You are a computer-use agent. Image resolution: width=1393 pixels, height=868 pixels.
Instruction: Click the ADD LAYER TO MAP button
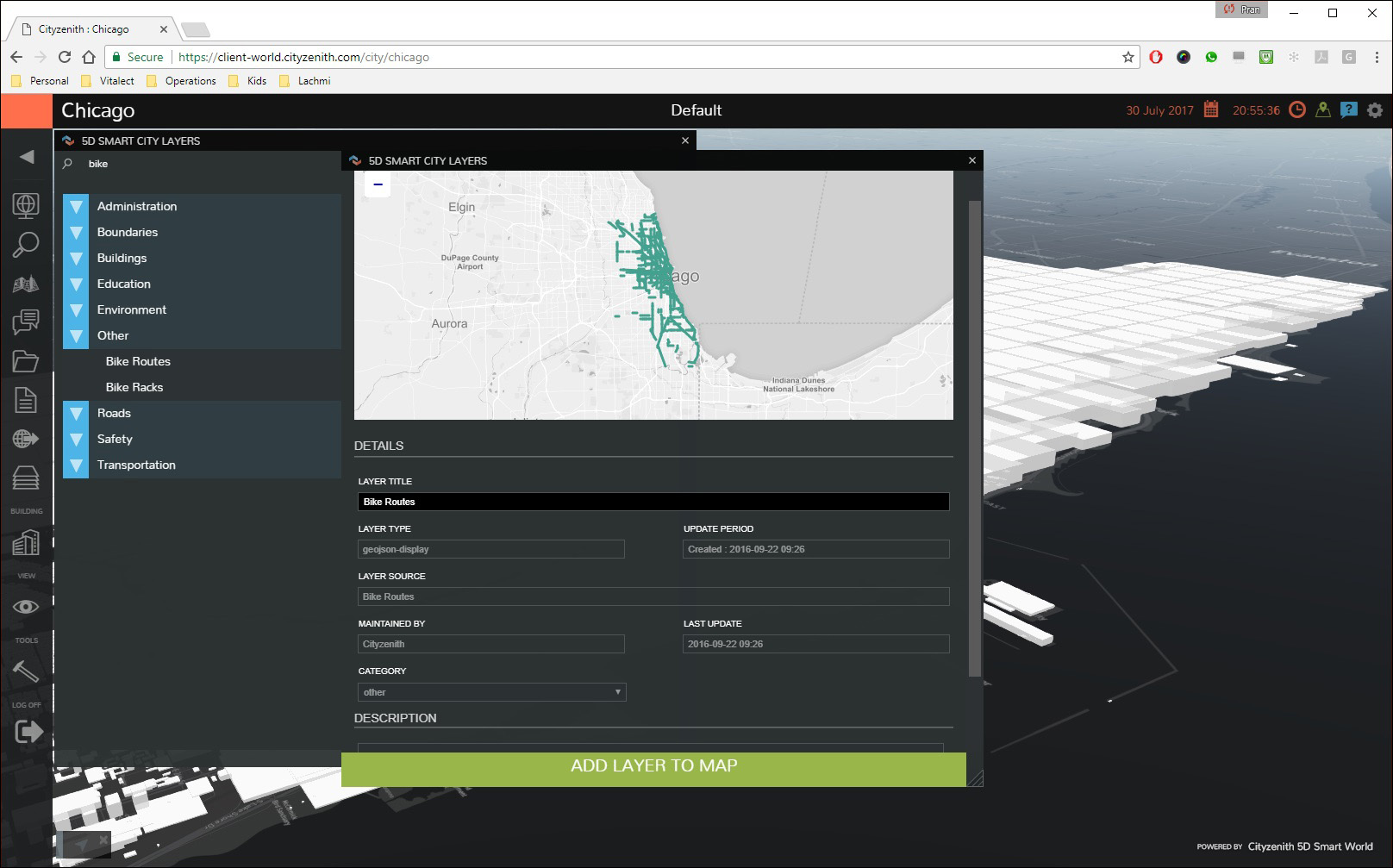[x=653, y=769]
